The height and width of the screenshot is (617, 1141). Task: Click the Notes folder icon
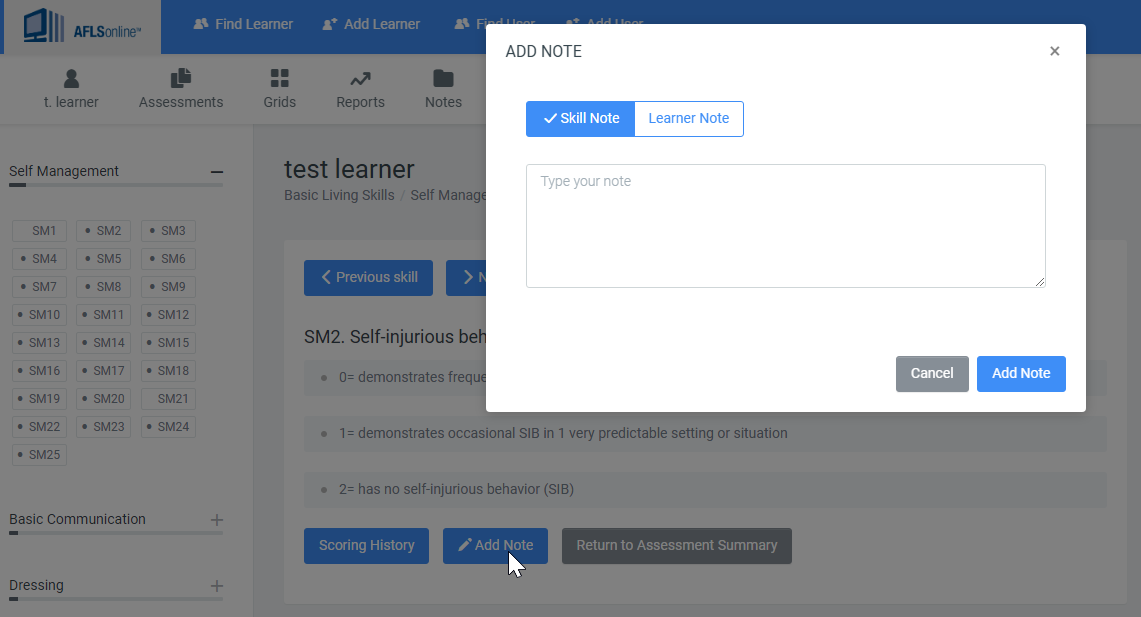[x=443, y=77]
